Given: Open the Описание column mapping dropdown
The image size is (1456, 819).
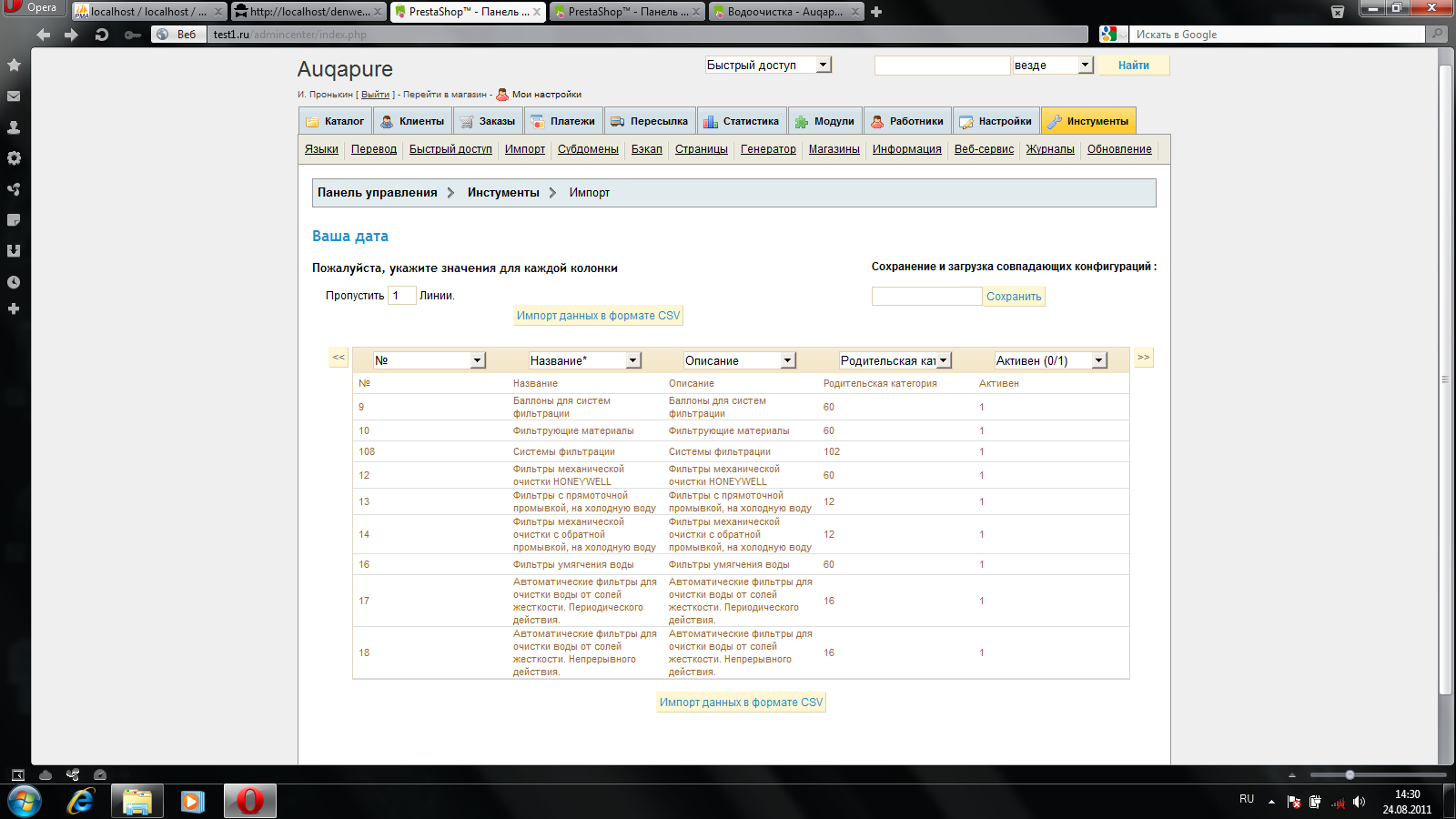Looking at the screenshot, I should coord(740,361).
